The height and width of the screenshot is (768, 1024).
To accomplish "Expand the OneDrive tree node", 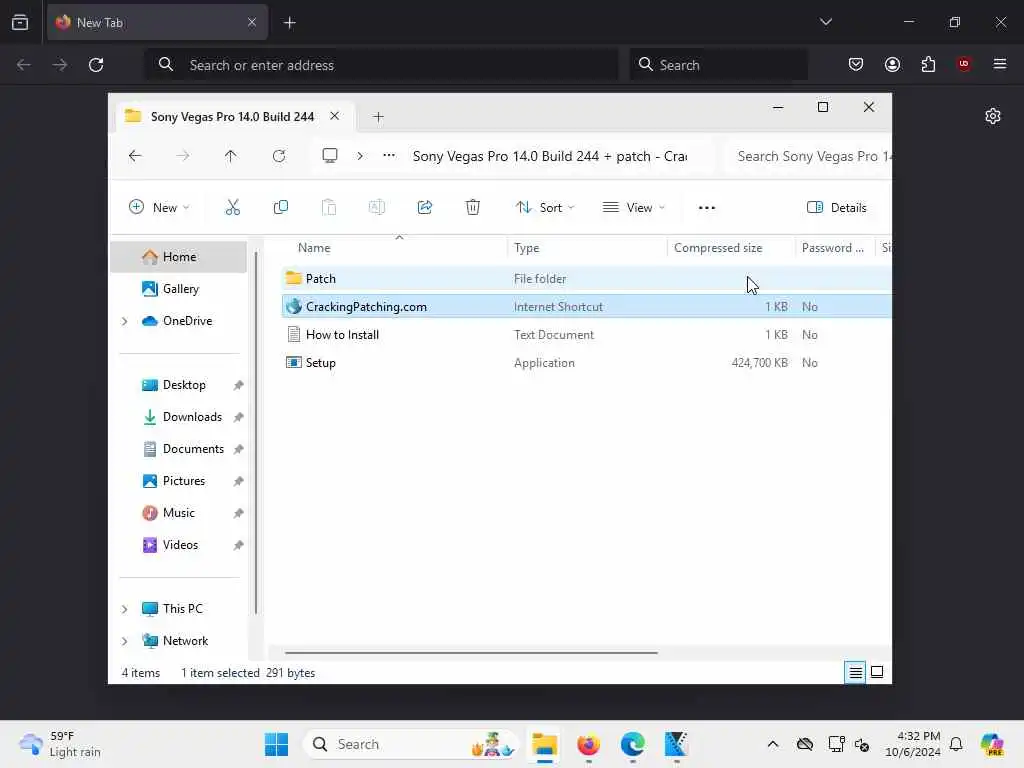I will point(125,321).
